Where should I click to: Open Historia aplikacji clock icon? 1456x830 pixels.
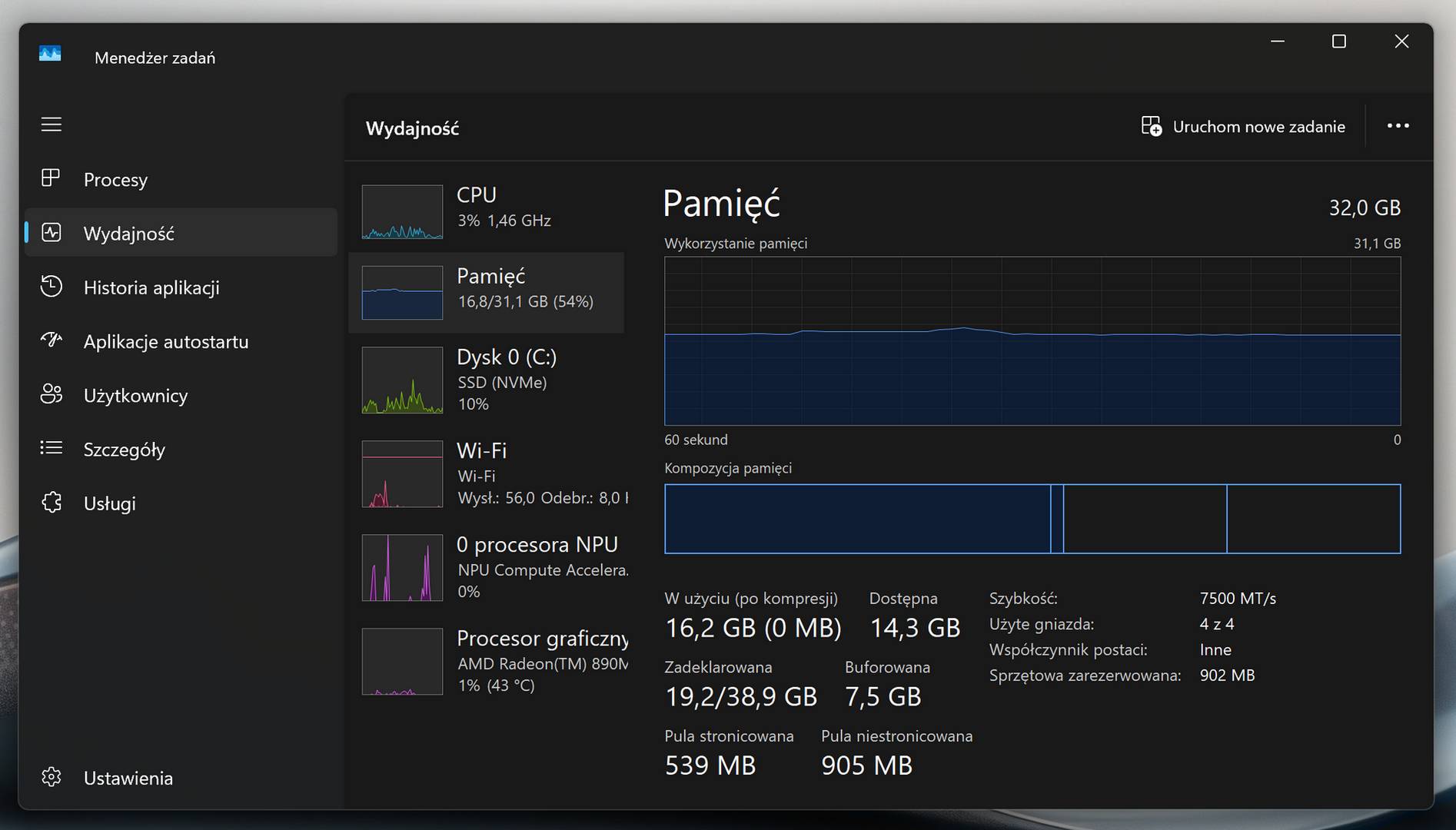click(52, 287)
